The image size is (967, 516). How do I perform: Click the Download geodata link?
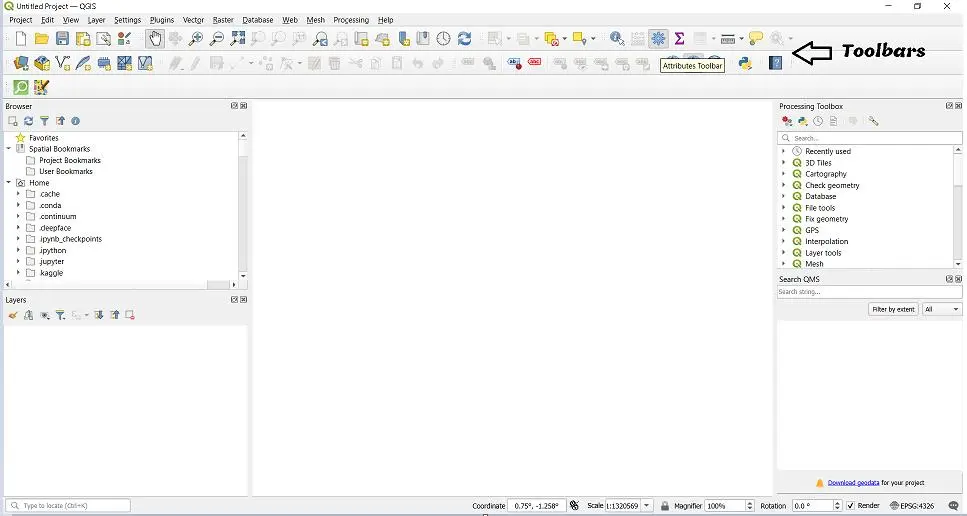pyautogui.click(x=853, y=483)
